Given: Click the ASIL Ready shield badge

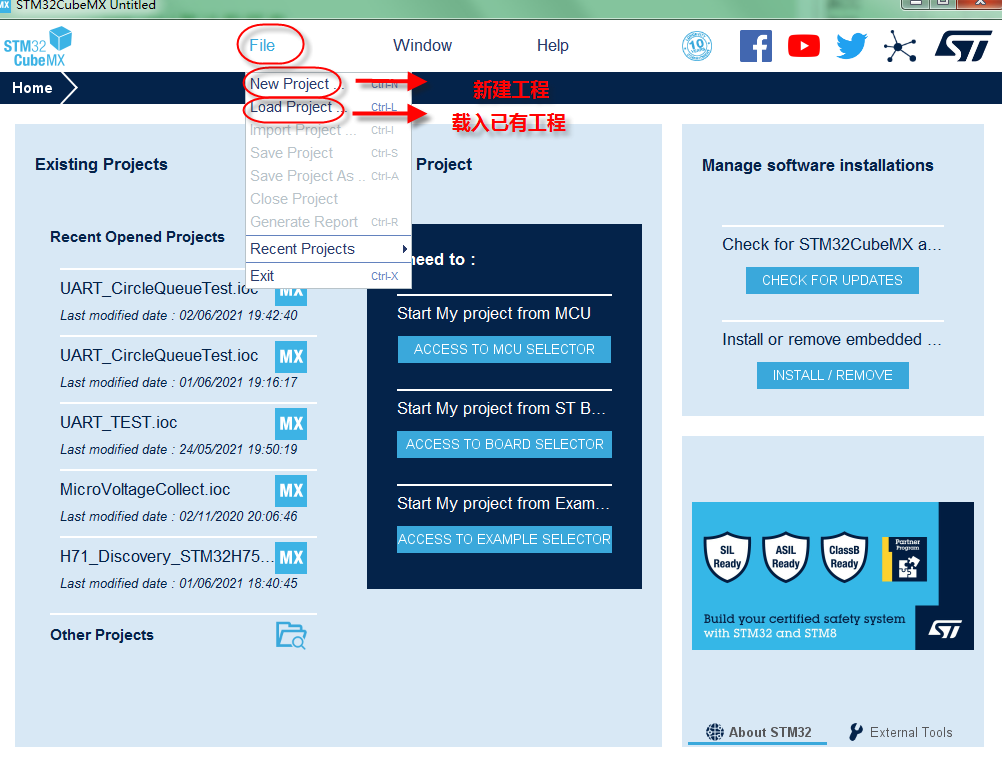Looking at the screenshot, I should 785,557.
